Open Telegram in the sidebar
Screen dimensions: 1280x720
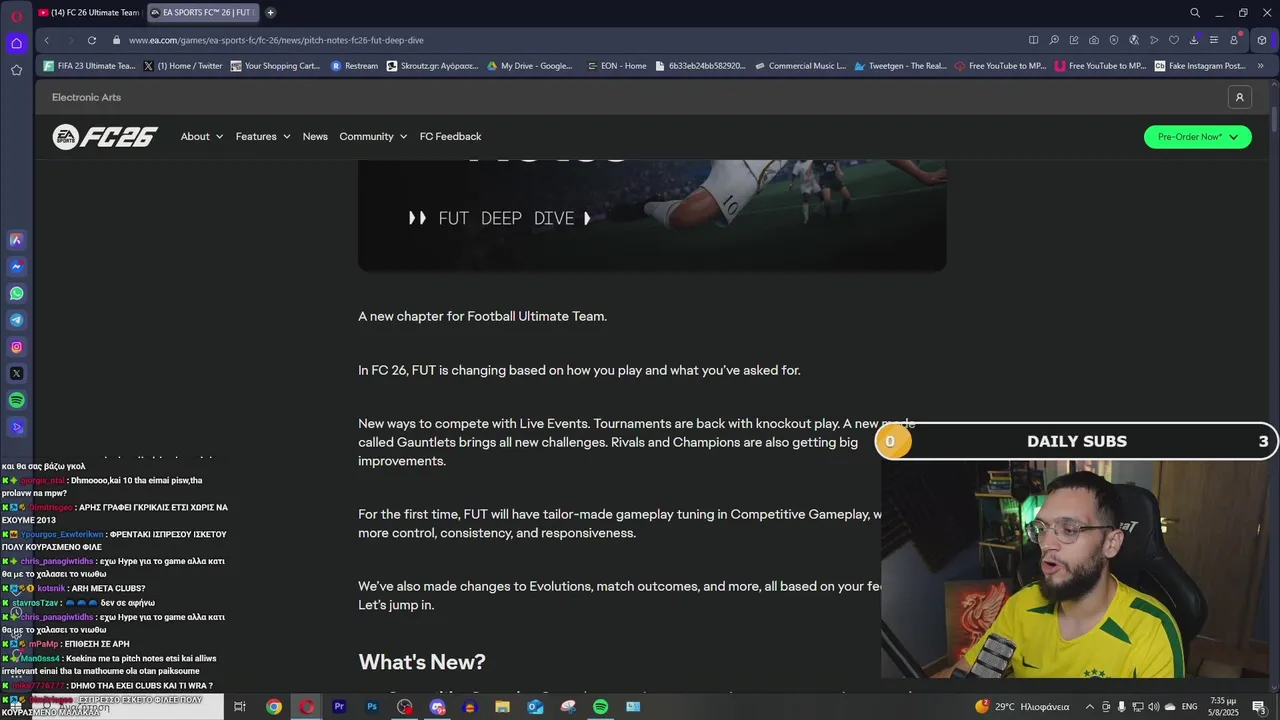[16, 320]
